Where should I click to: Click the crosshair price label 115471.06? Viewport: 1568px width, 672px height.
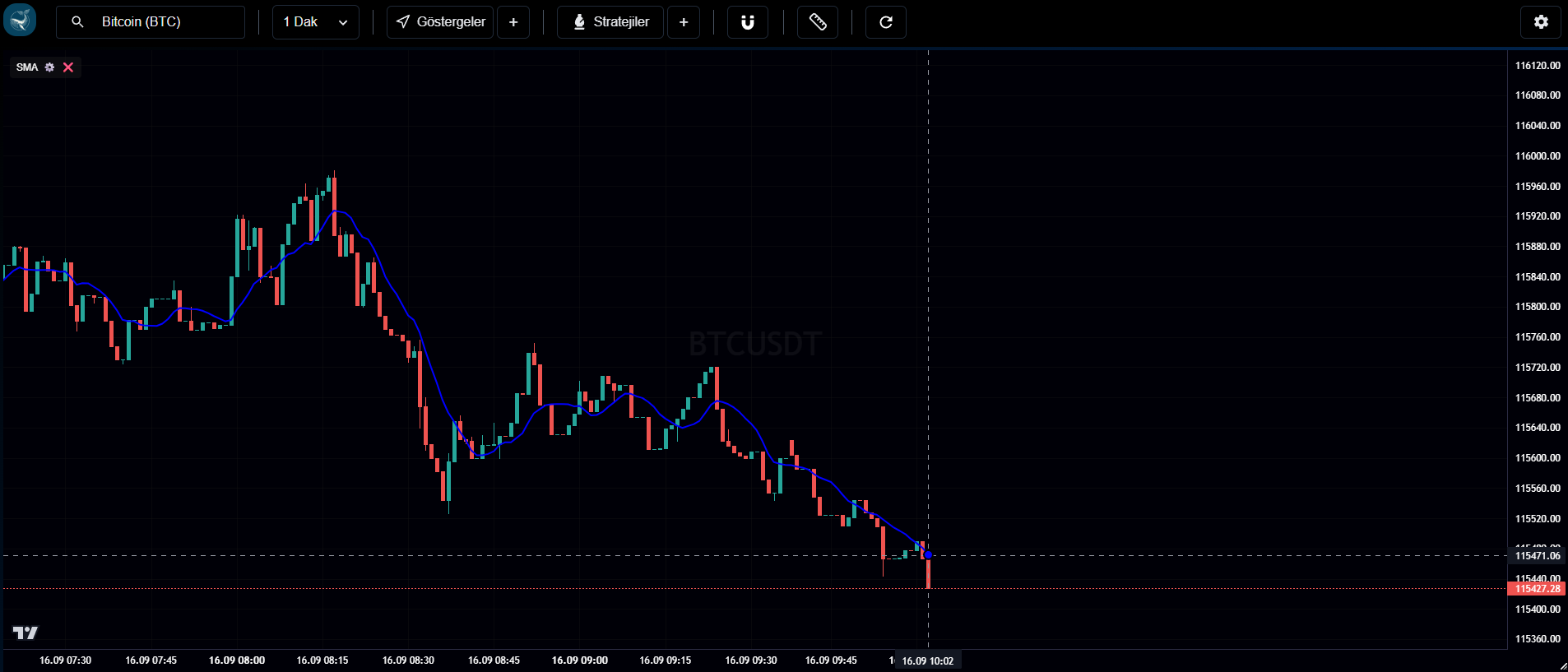click(x=1538, y=556)
